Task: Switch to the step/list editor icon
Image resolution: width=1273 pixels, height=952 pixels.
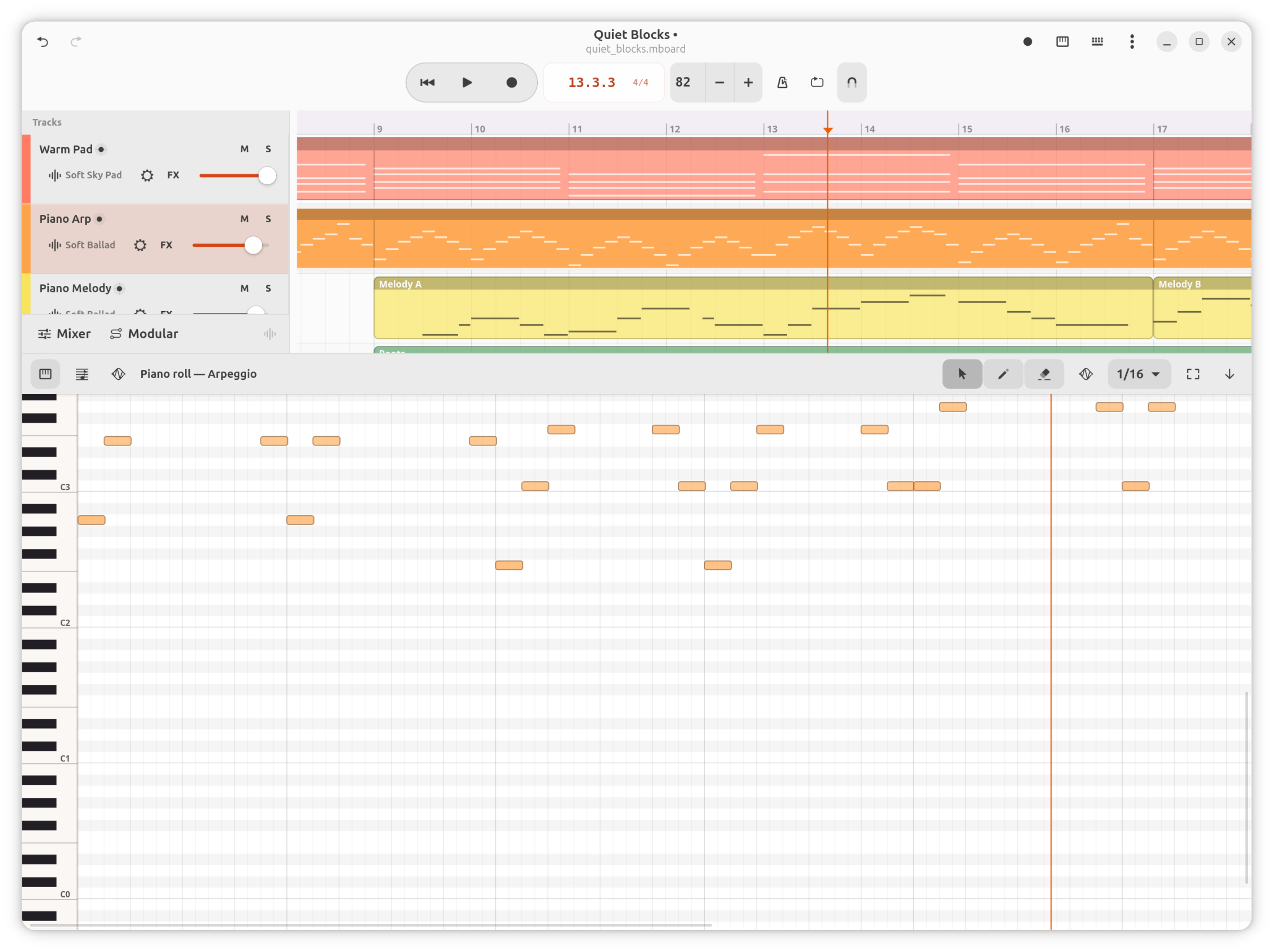Action: [82, 374]
